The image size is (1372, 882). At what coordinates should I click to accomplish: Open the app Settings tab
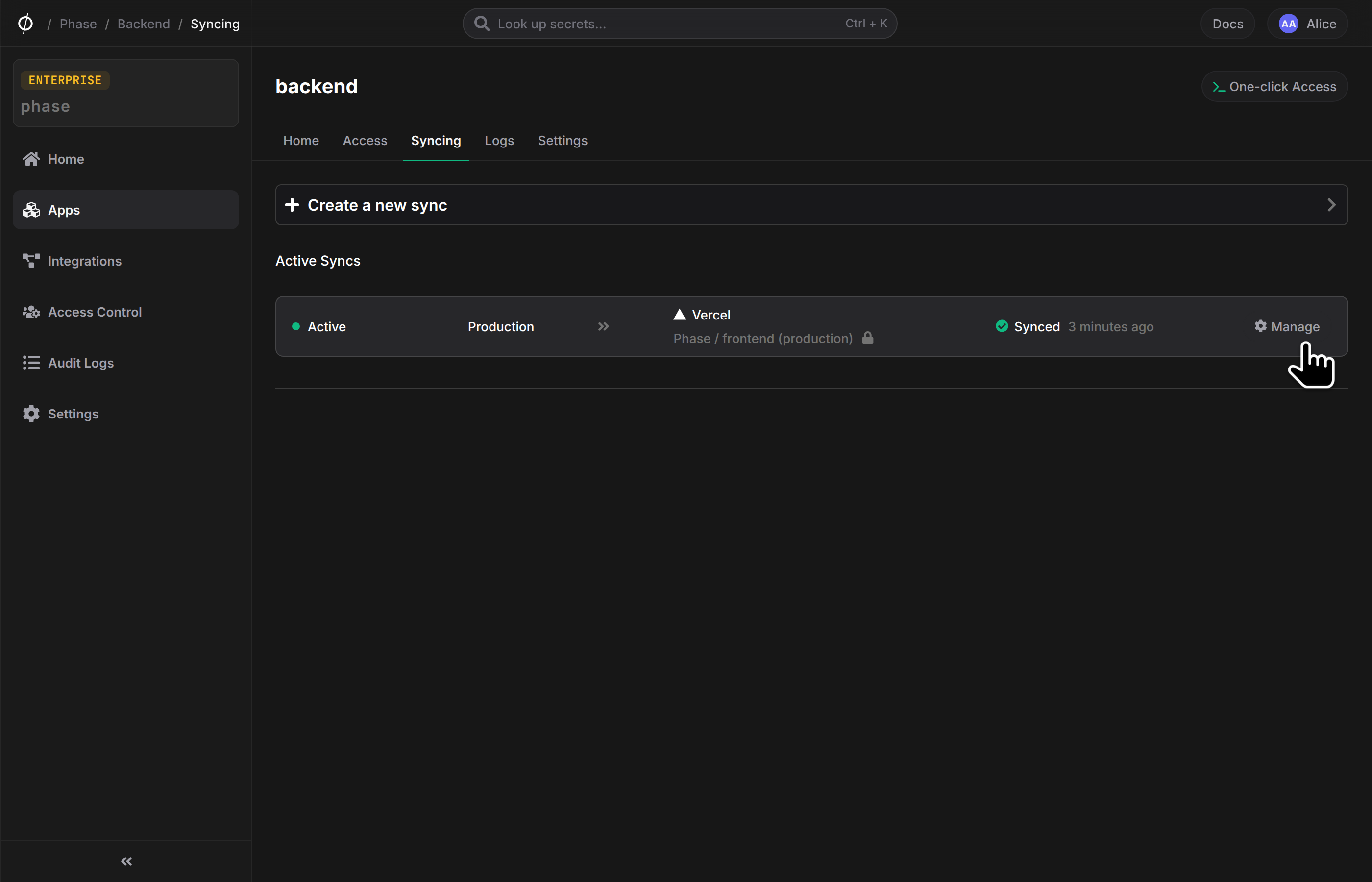[x=563, y=140]
